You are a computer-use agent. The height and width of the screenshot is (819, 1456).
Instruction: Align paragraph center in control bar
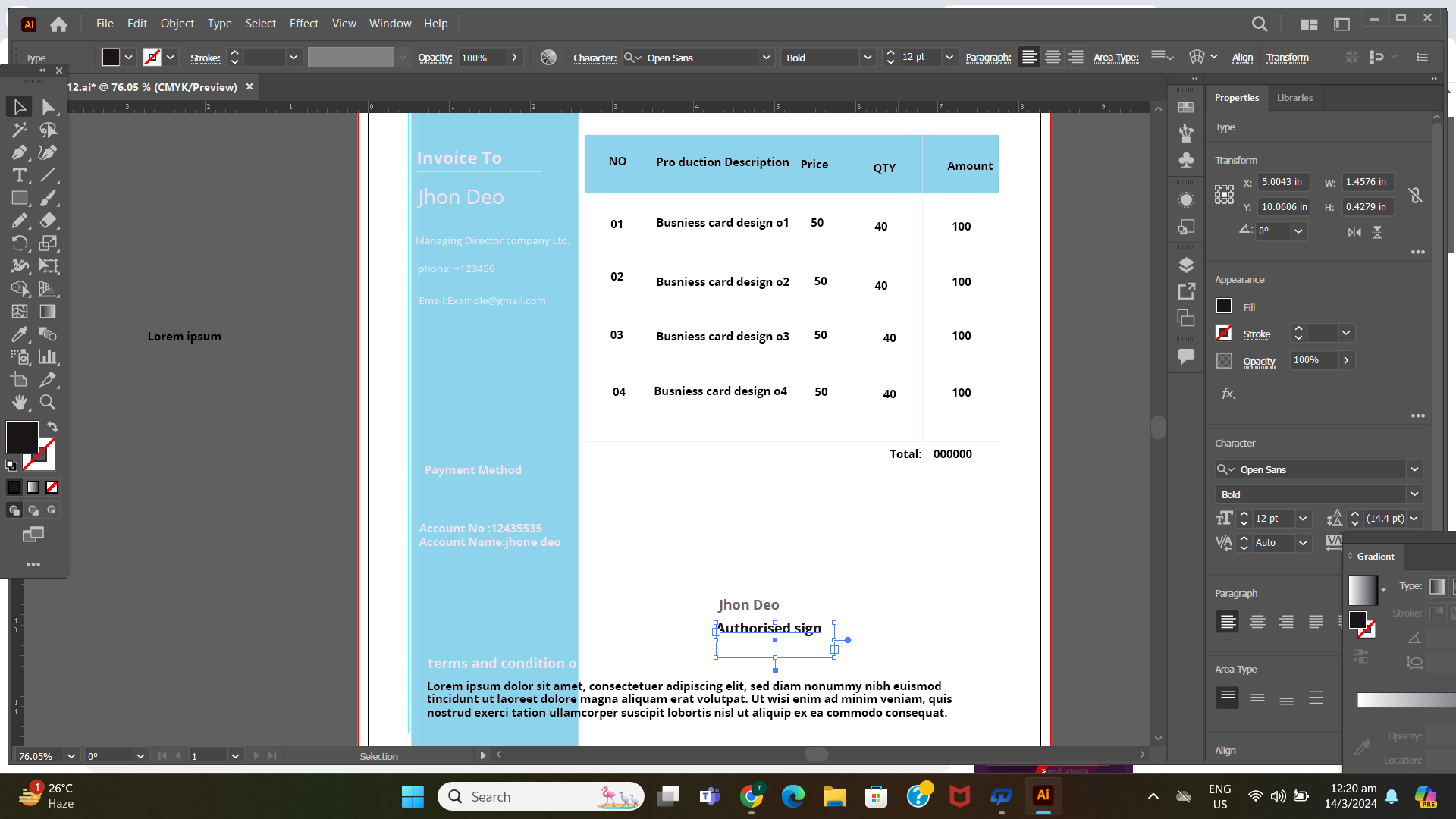(1053, 58)
